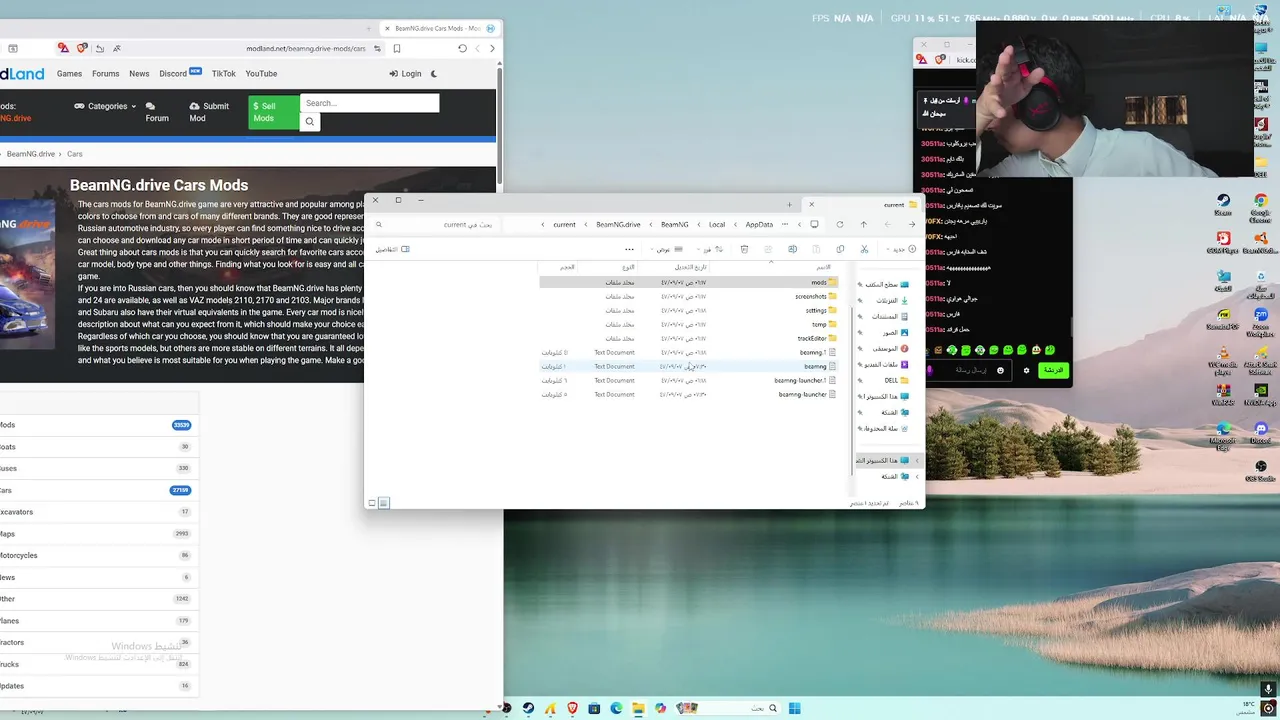
Task: Click the Login link on ModLand
Action: click(405, 74)
